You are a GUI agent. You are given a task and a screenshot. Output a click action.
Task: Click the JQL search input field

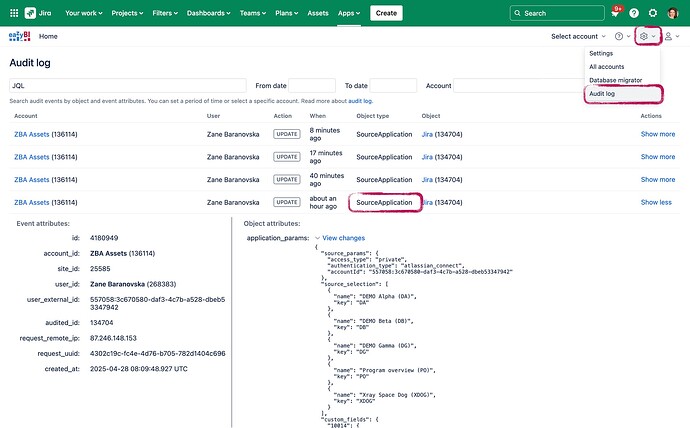(x=128, y=85)
